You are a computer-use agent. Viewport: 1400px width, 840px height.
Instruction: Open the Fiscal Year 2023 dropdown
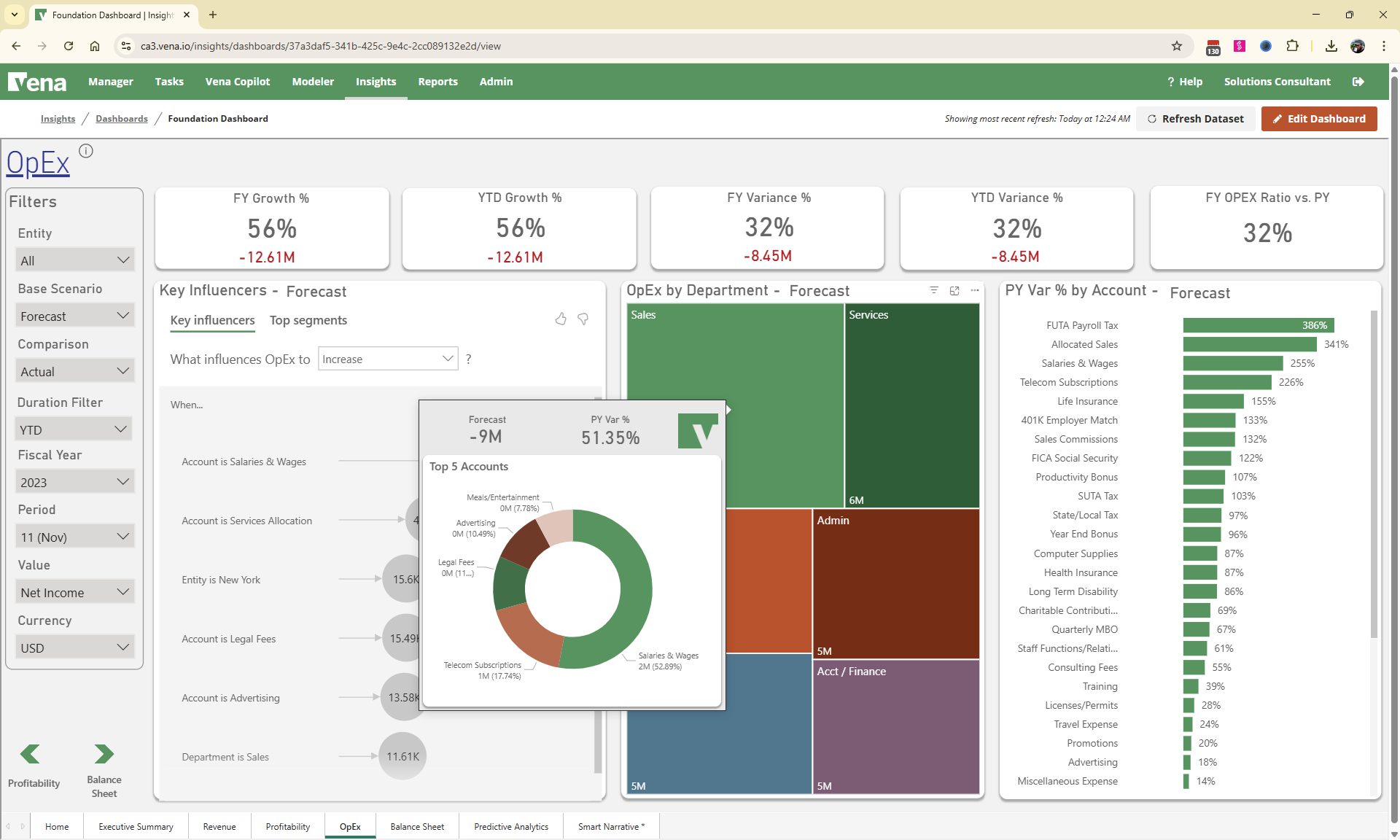74,481
